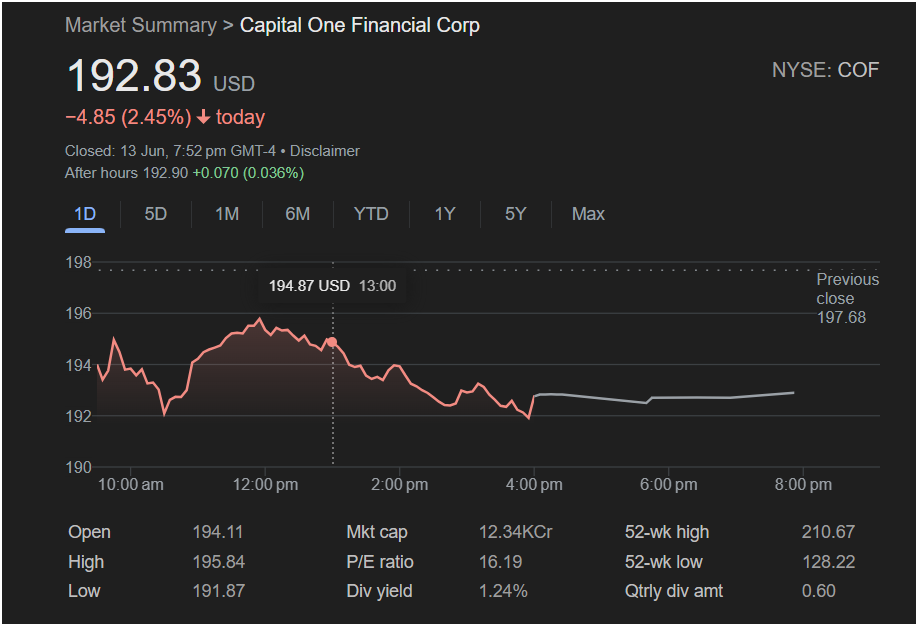Click the 52-wk low value 128.22
The width and height of the screenshot is (918, 626).
click(828, 562)
